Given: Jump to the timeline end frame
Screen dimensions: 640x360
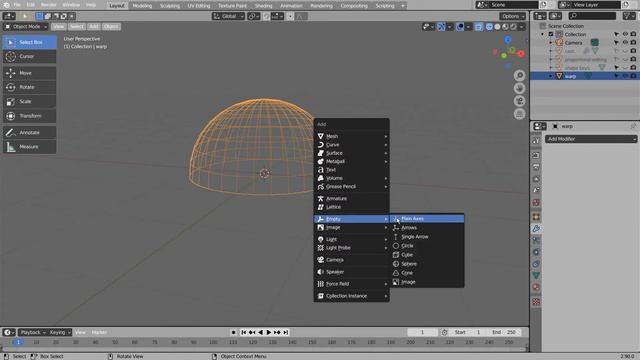Looking at the screenshot, I should [x=286, y=333].
